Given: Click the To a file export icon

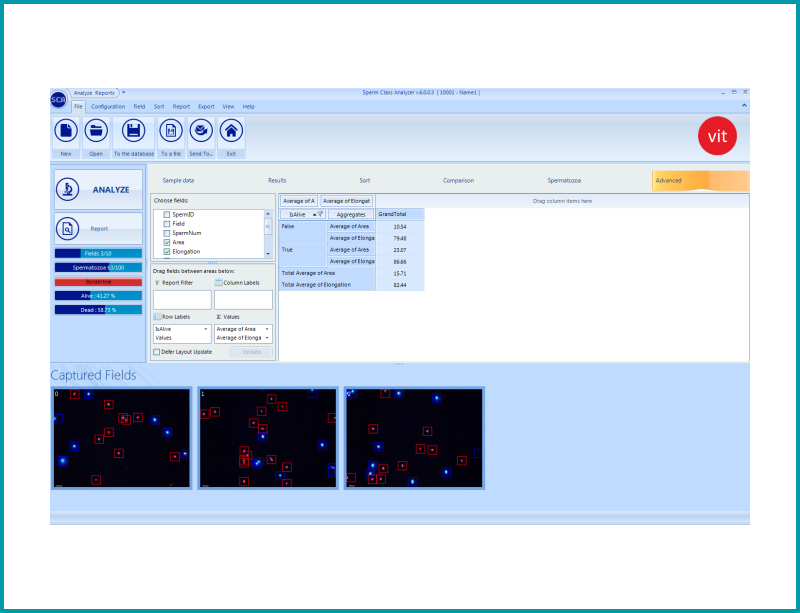Looking at the screenshot, I should tap(171, 131).
